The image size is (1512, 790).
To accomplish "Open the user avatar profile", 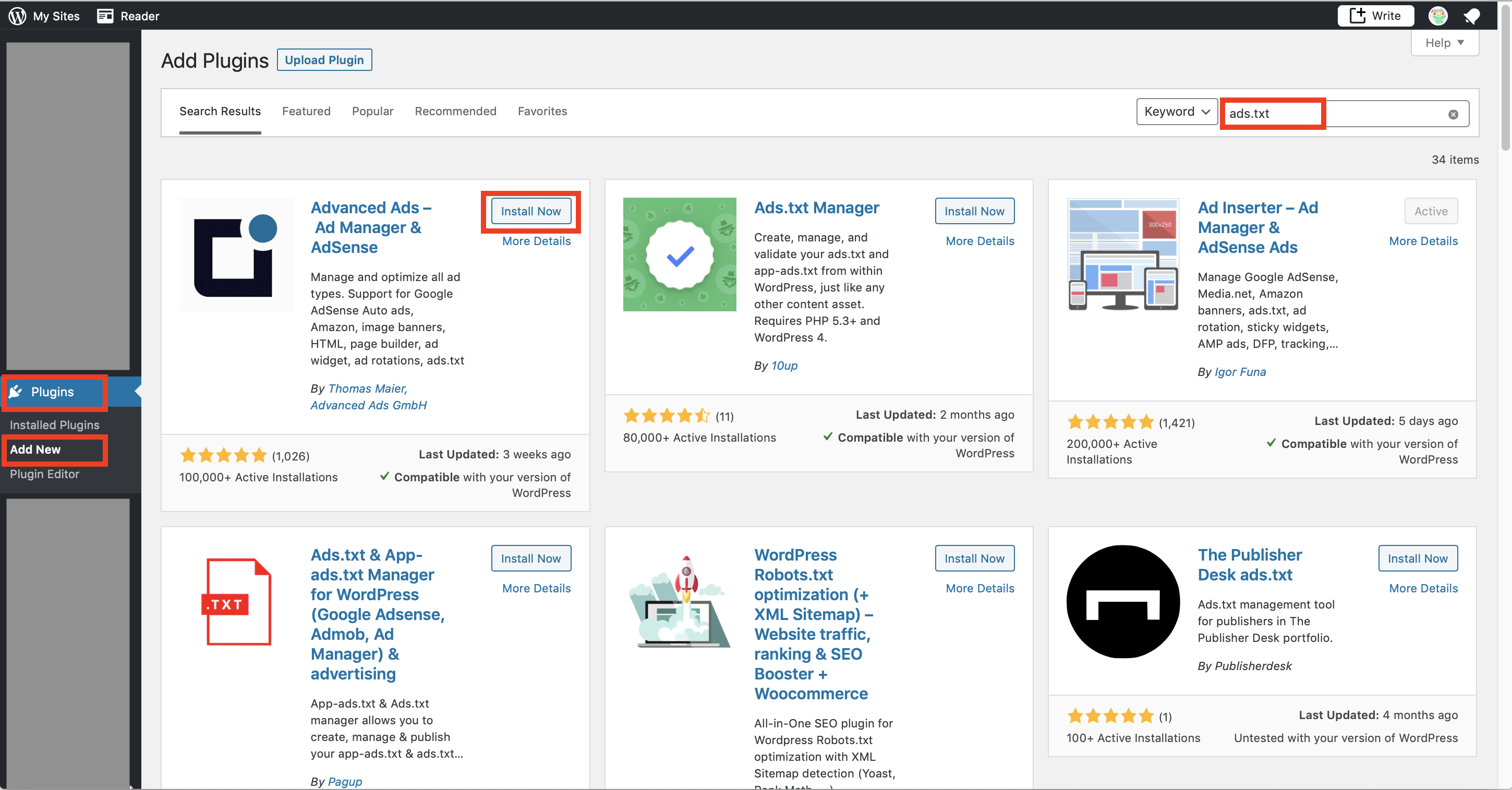I will [x=1438, y=16].
